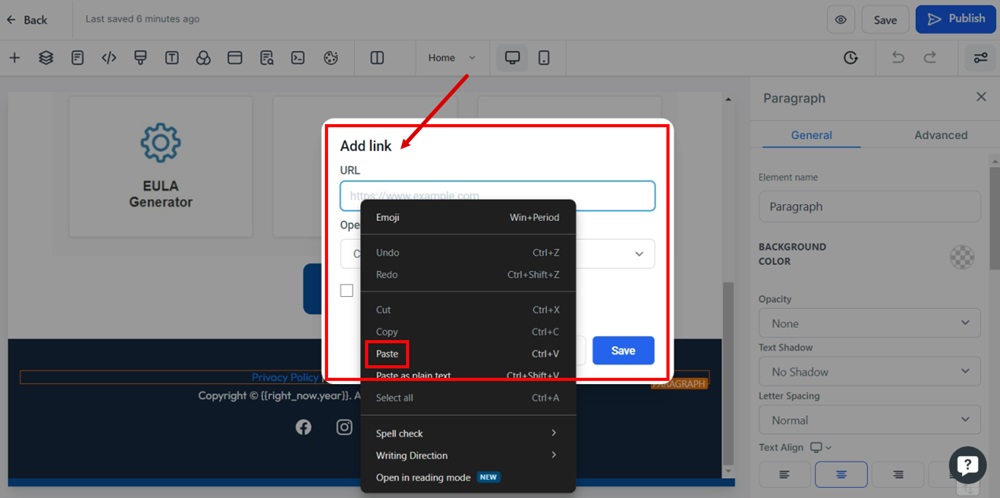Choose Select all from context menu

[468, 398]
